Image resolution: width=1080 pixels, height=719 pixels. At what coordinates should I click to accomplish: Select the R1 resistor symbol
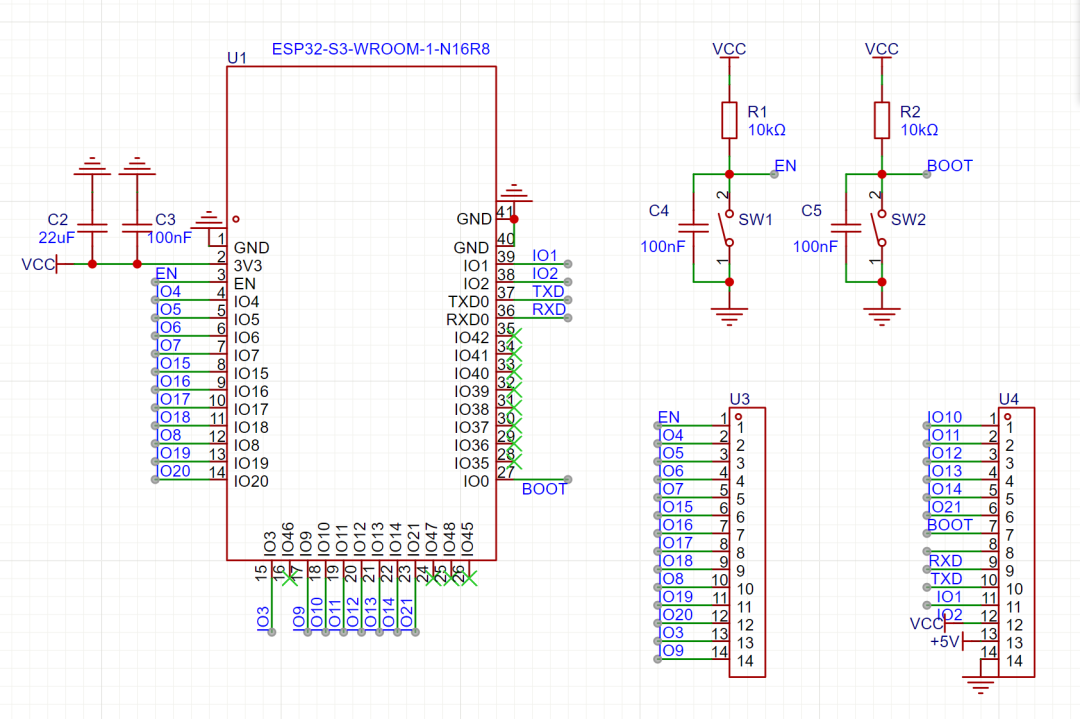click(729, 121)
